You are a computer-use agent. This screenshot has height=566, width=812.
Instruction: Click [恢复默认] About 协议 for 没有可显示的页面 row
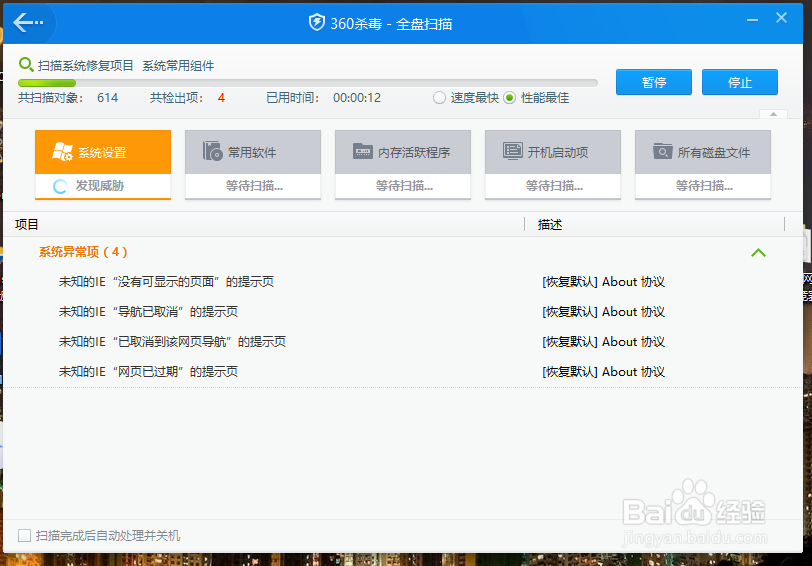pos(603,282)
